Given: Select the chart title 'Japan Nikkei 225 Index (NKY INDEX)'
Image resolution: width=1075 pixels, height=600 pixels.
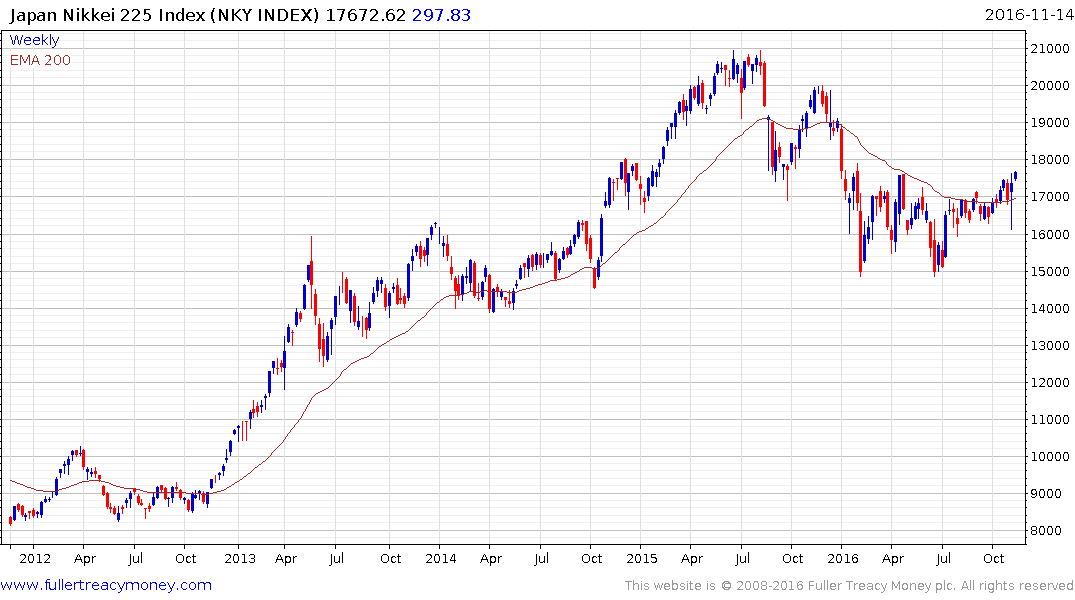Looking at the screenshot, I should coord(165,15).
